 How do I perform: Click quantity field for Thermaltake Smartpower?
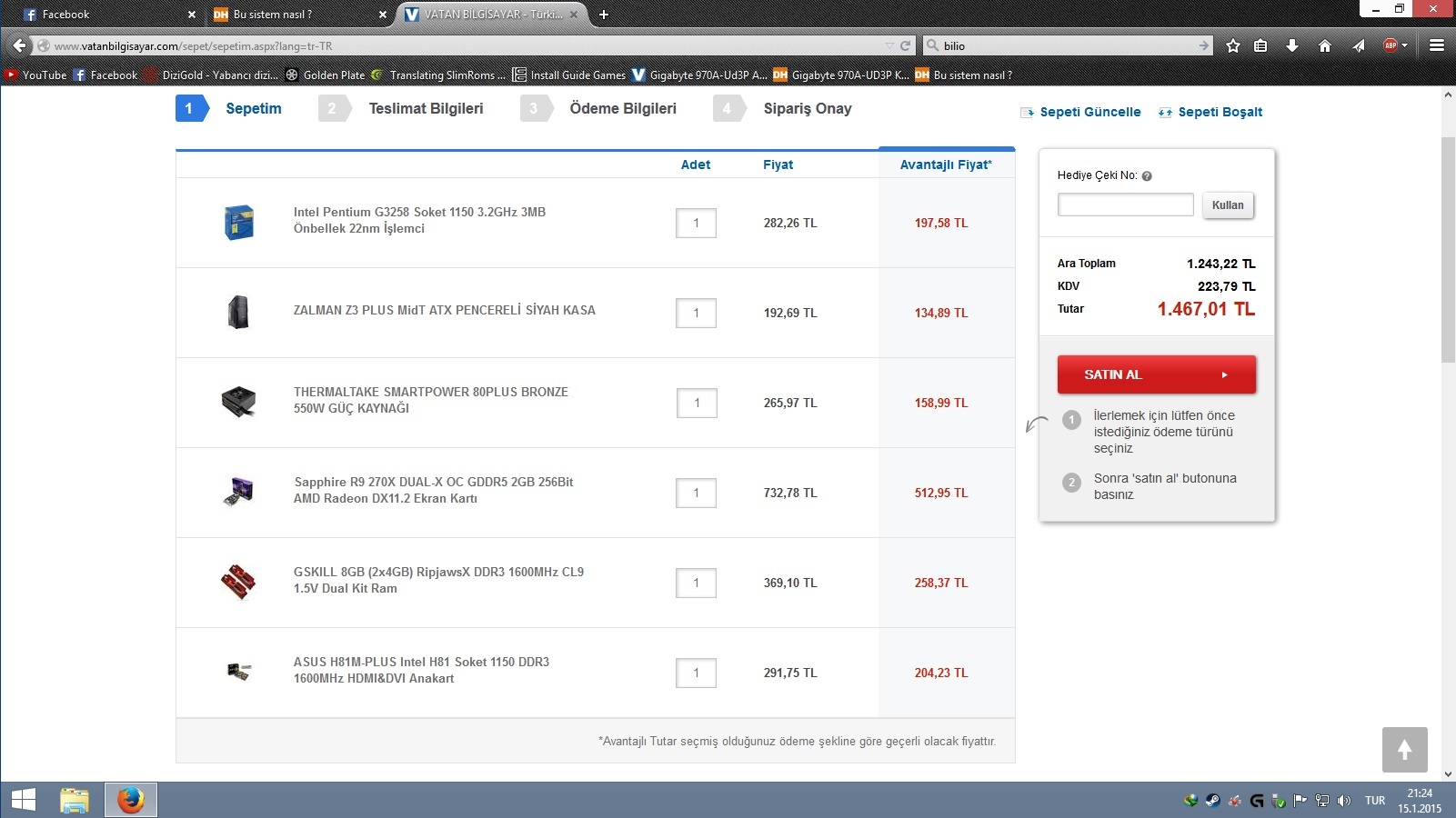(x=697, y=403)
